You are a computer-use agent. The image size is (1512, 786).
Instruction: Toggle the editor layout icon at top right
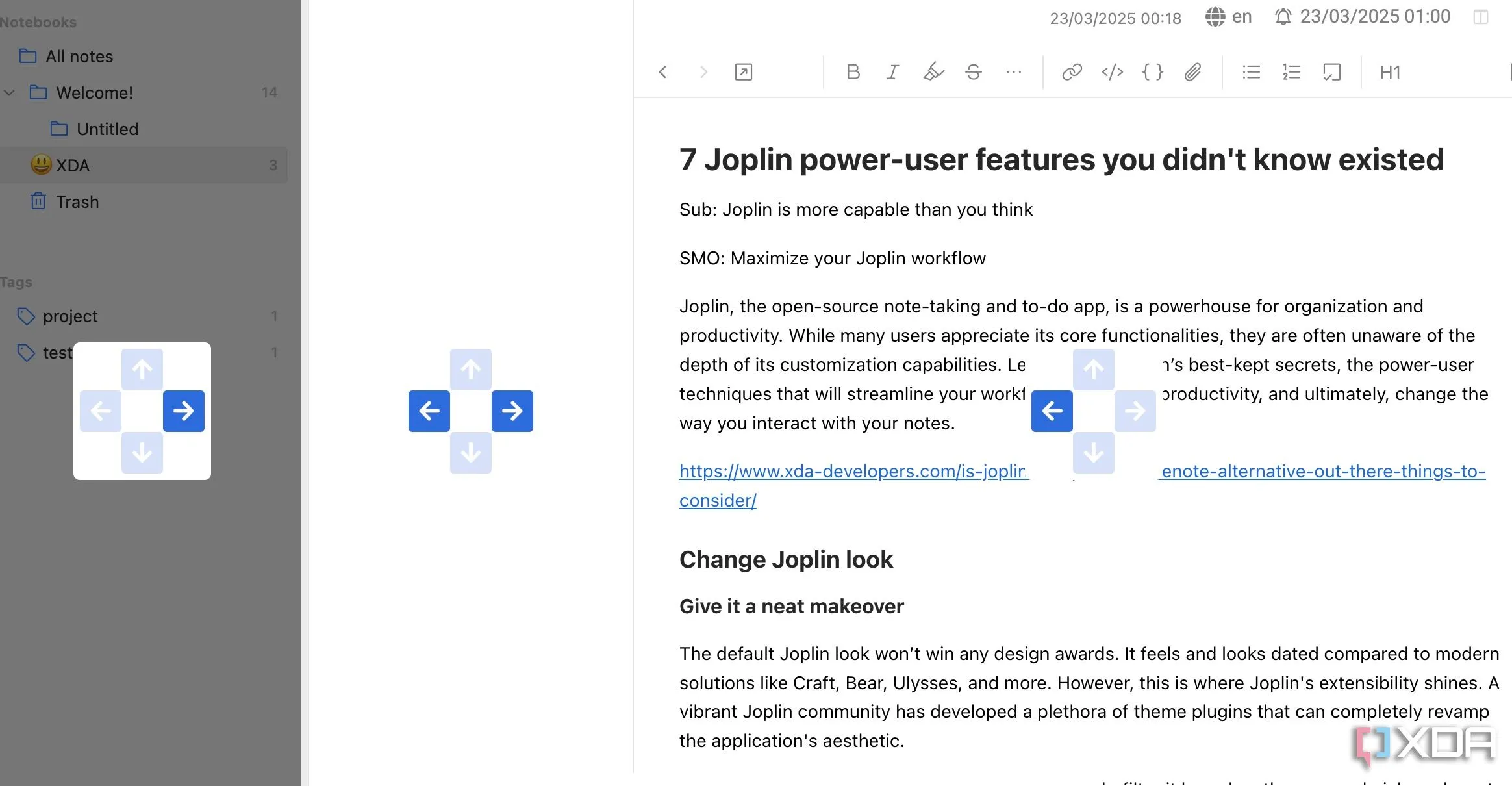coord(1481,18)
